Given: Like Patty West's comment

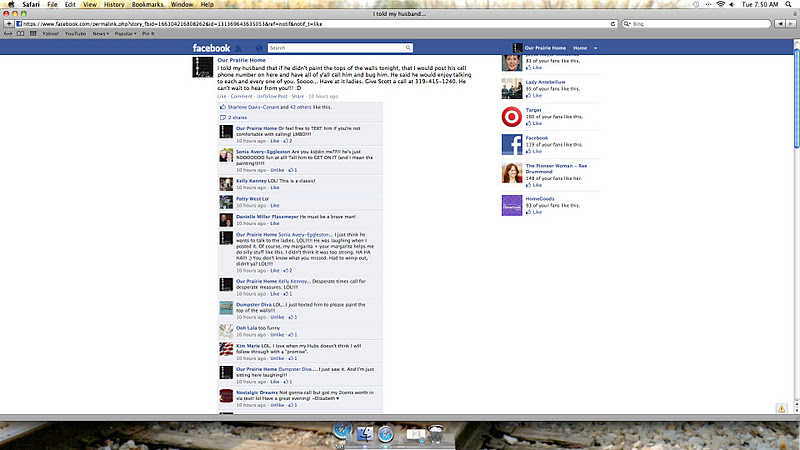Looking at the screenshot, I should point(274,206).
